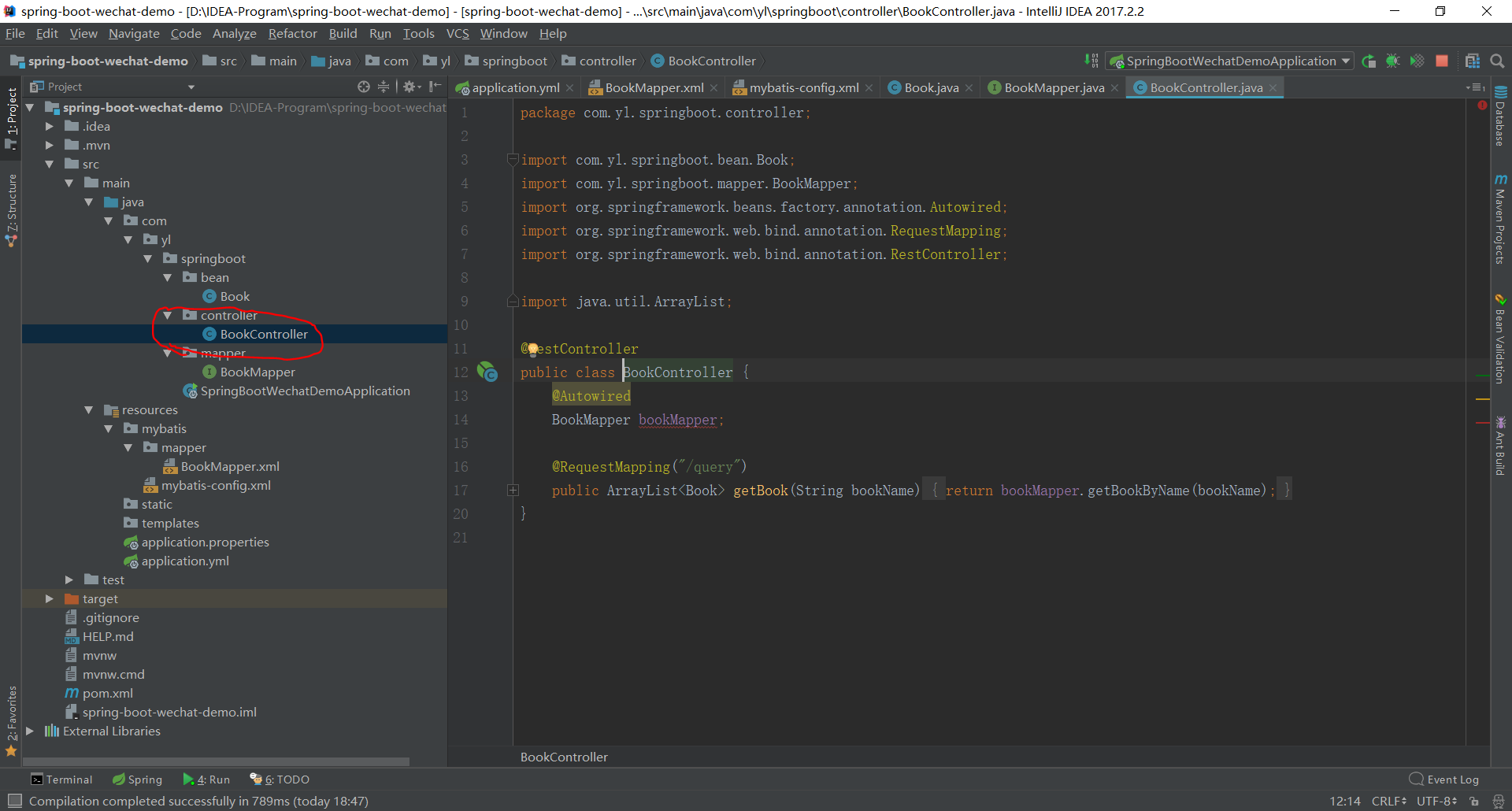Toggle the 1: Project tool window button
This screenshot has width=1512, height=811.
(x=11, y=118)
